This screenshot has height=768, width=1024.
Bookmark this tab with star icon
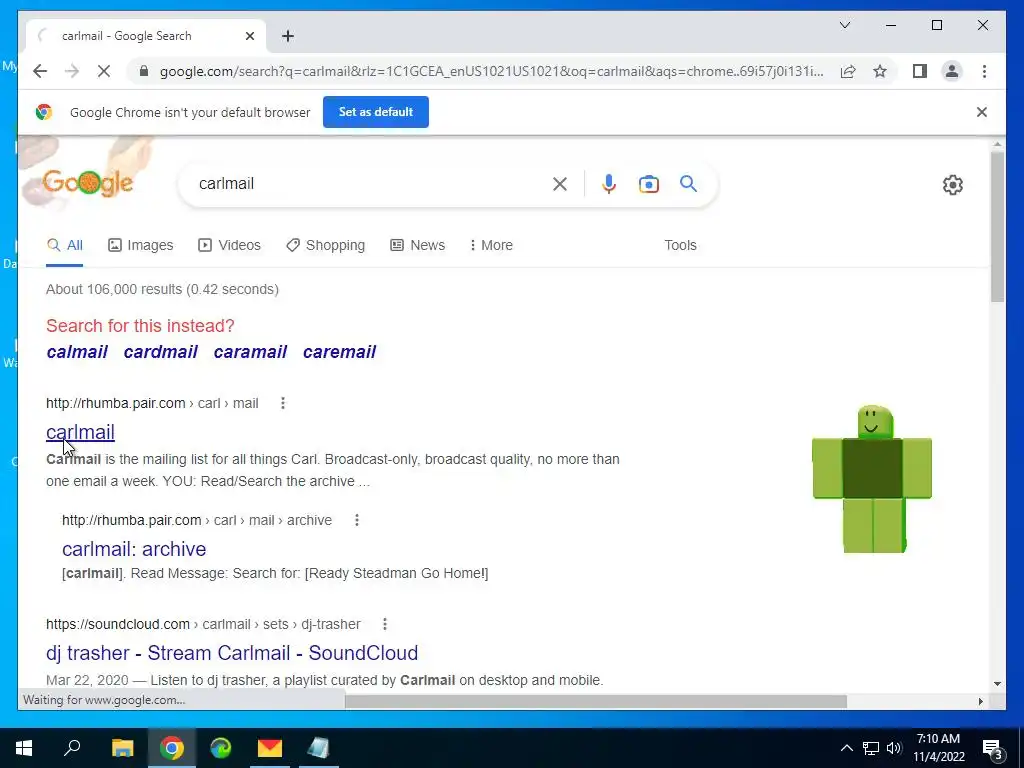pos(880,71)
